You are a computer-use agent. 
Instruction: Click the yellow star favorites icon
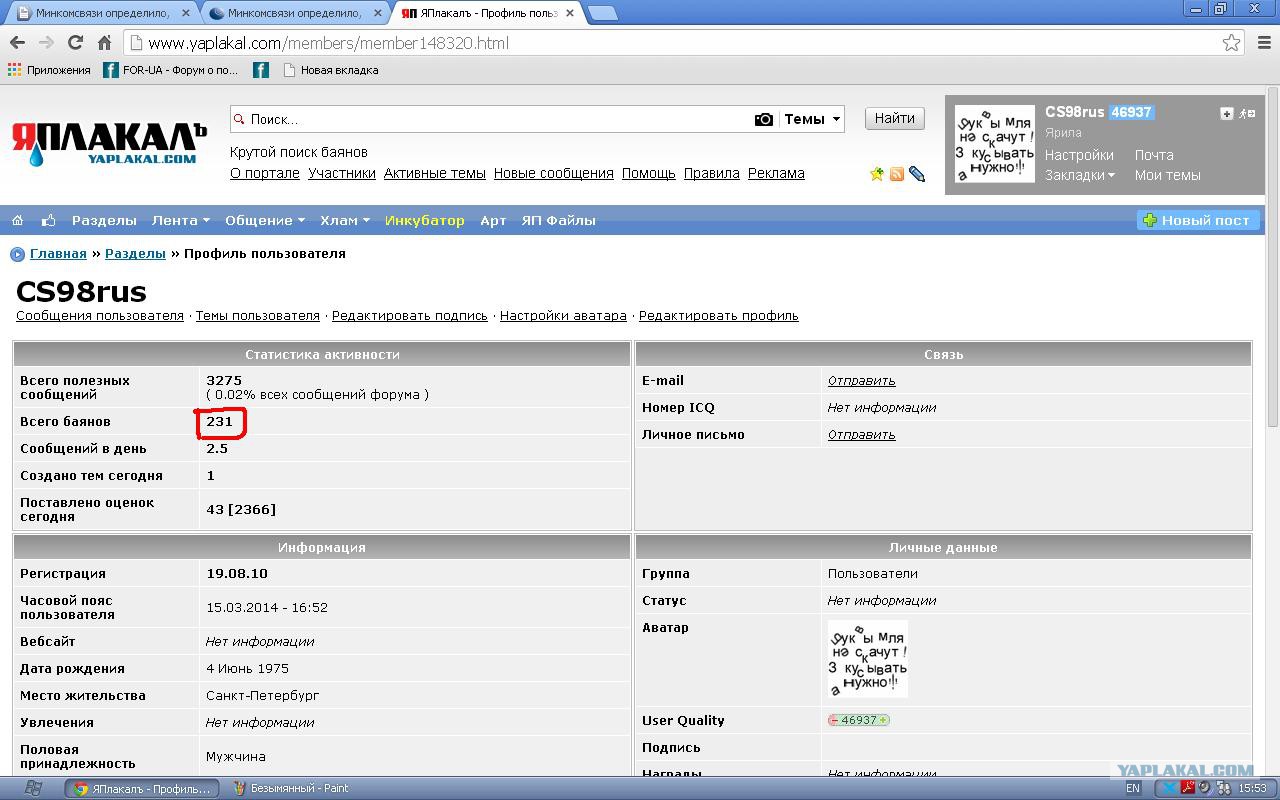[x=877, y=174]
